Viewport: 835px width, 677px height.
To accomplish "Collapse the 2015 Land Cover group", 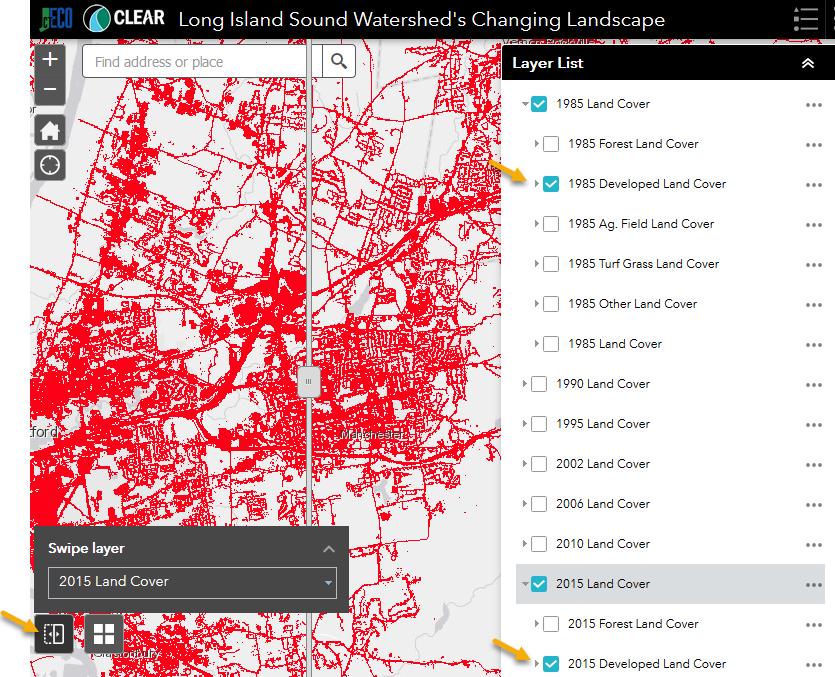I will tap(525, 584).
